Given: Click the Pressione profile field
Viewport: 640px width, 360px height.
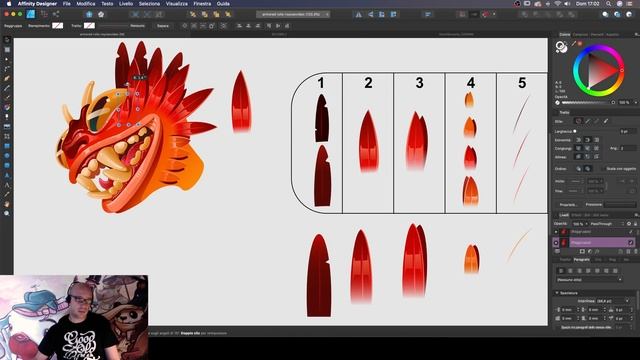Looking at the screenshot, I should [620, 204].
